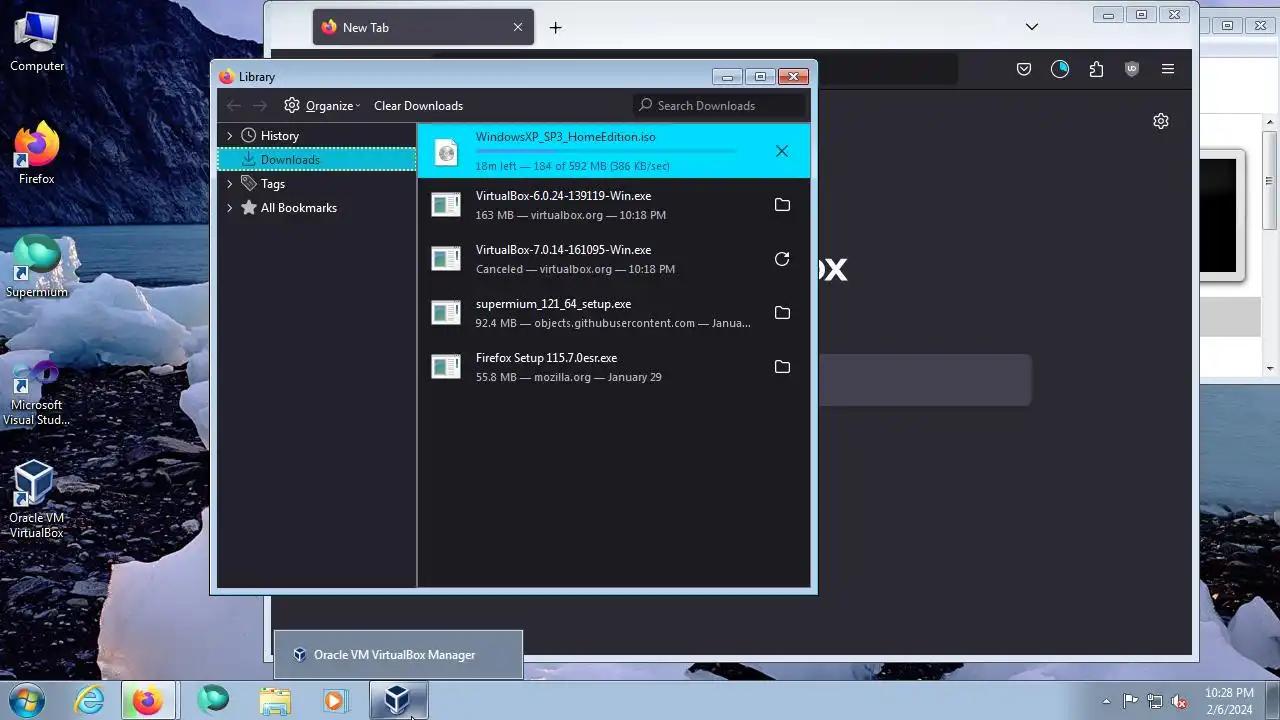Open Firefox Pocket save icon
The image size is (1280, 720).
click(1024, 69)
